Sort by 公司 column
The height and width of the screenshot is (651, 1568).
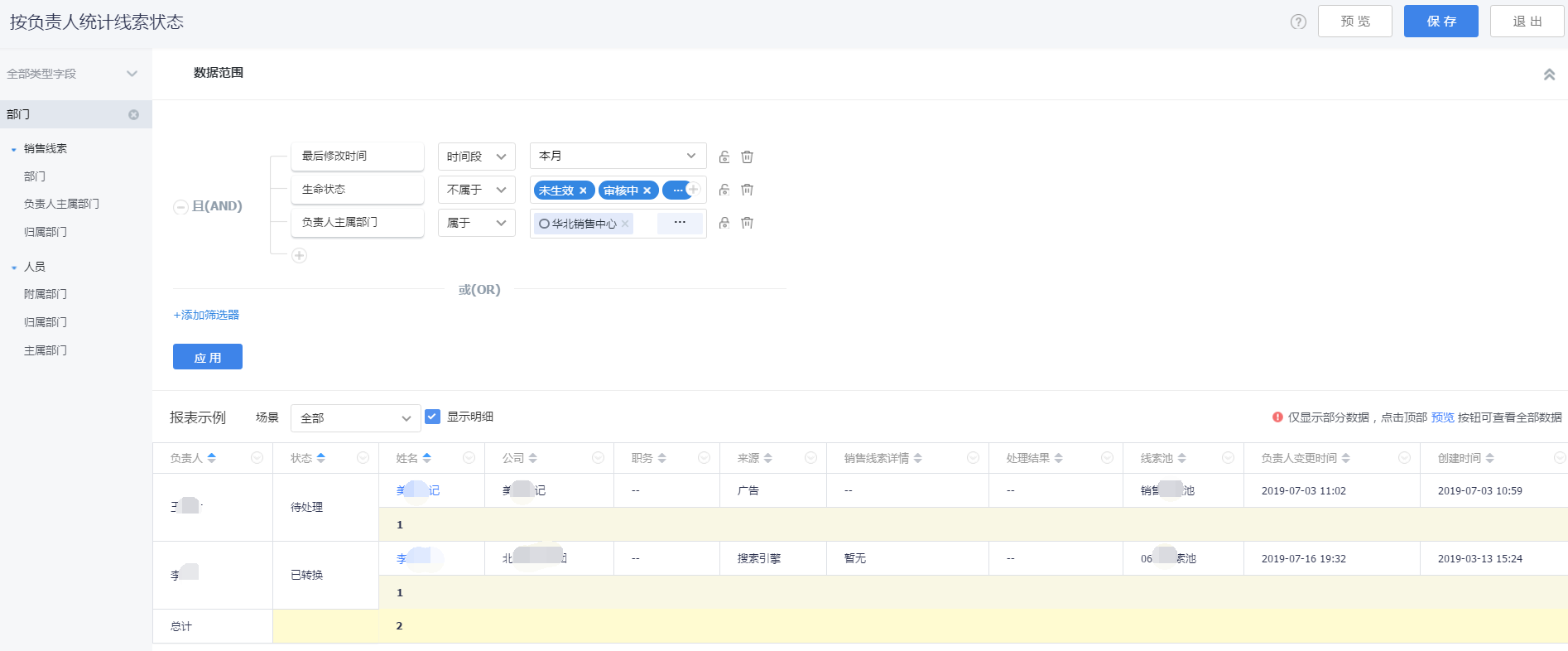pyautogui.click(x=533, y=458)
